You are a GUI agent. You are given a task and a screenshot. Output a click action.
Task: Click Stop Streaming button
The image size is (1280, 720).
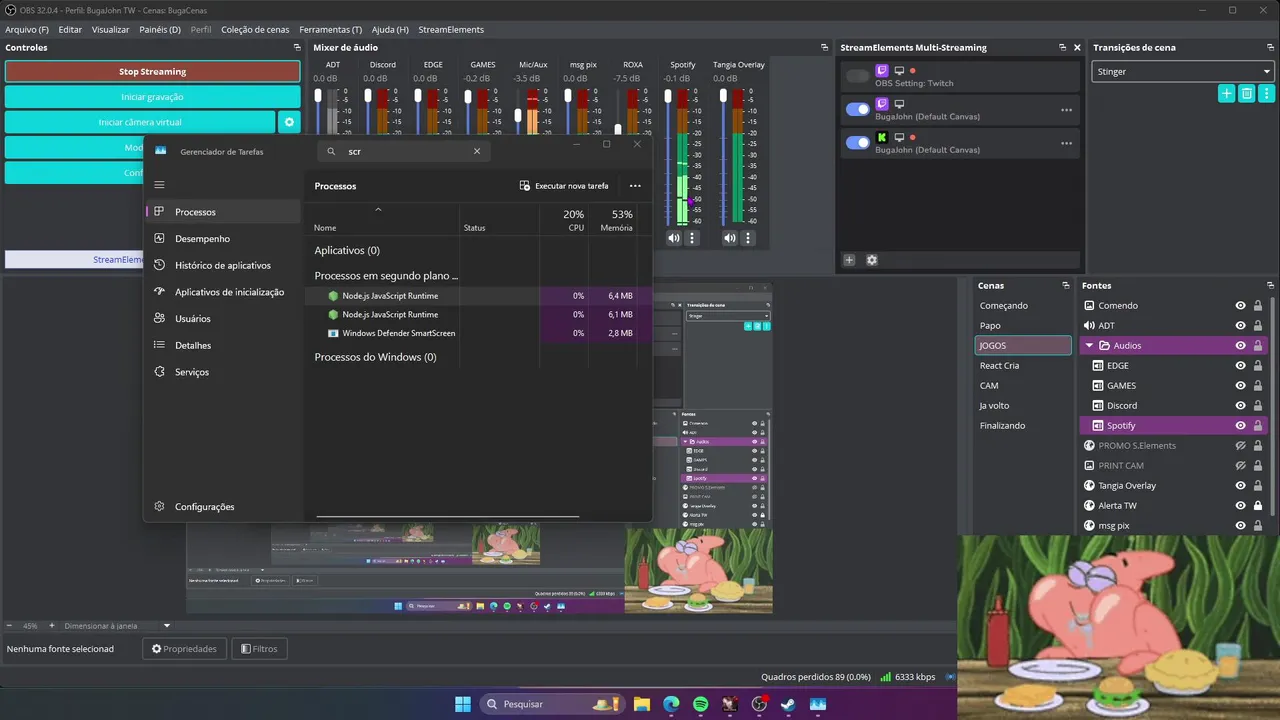coord(152,72)
